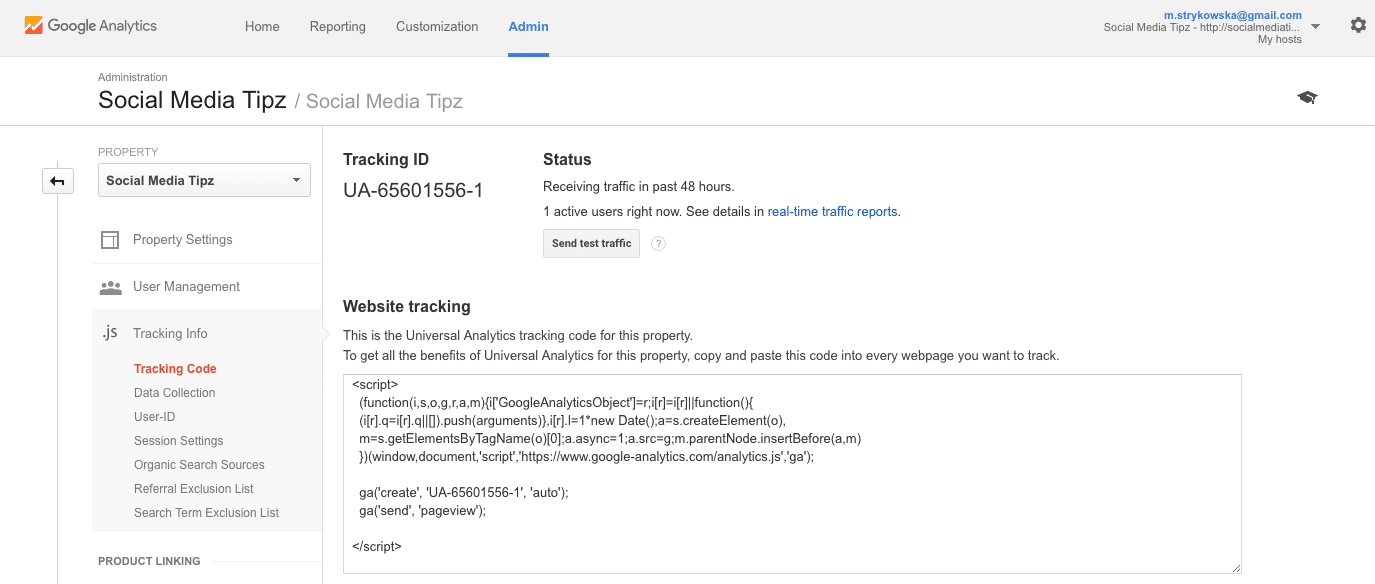Click the PRODUCT LINKING section label
Viewport: 1375px width, 584px height.
point(149,561)
